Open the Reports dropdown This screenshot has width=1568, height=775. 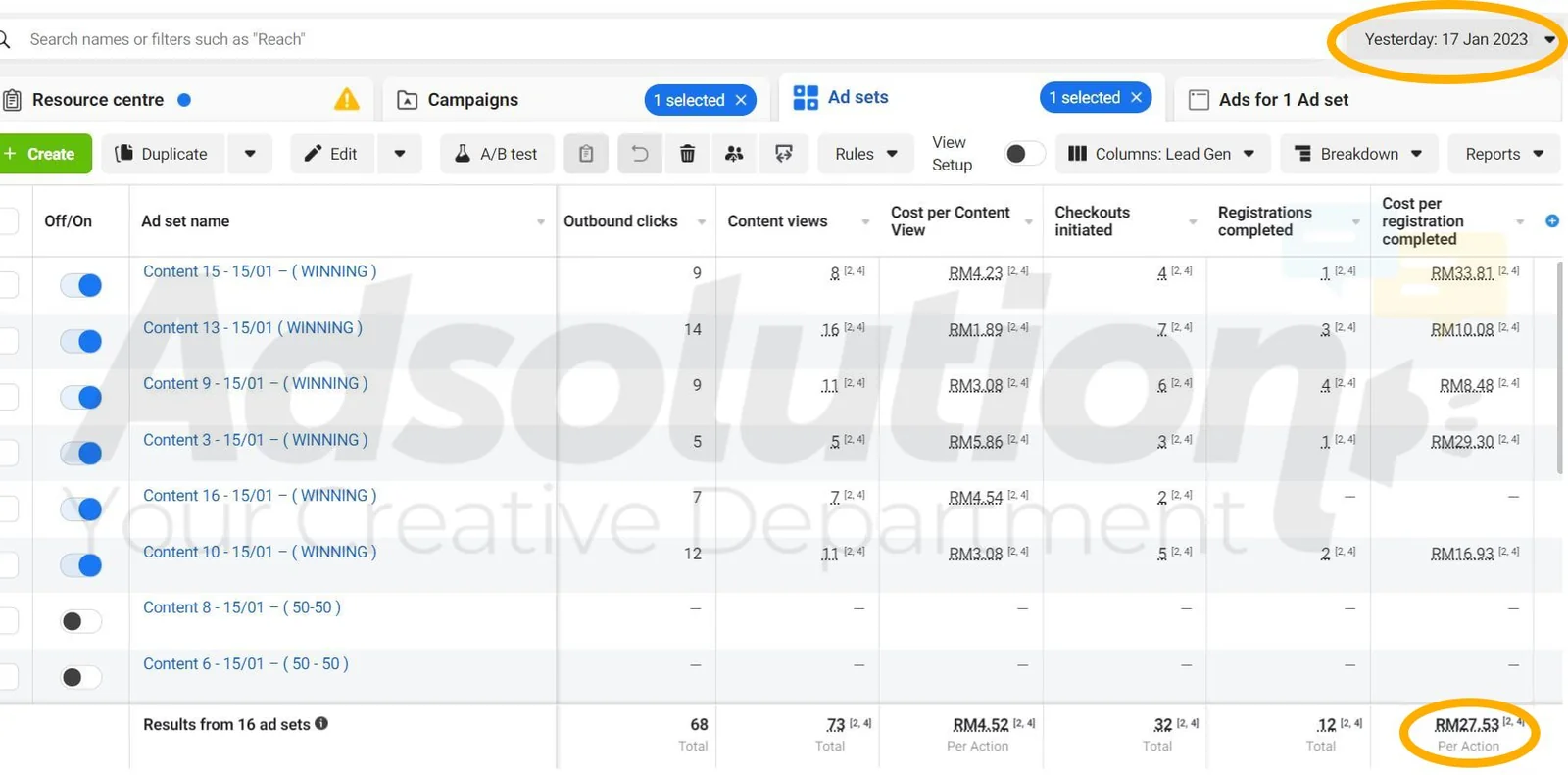pos(1504,154)
